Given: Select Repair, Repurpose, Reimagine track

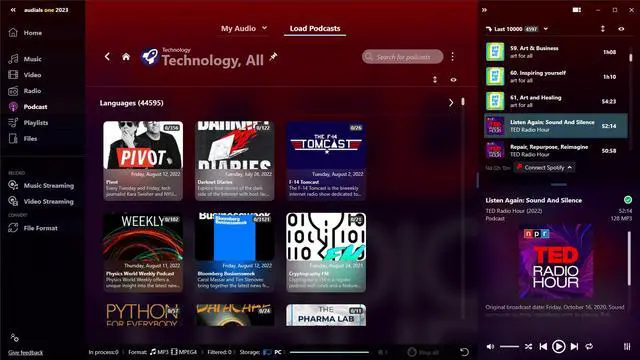Looking at the screenshot, I should tap(556, 150).
